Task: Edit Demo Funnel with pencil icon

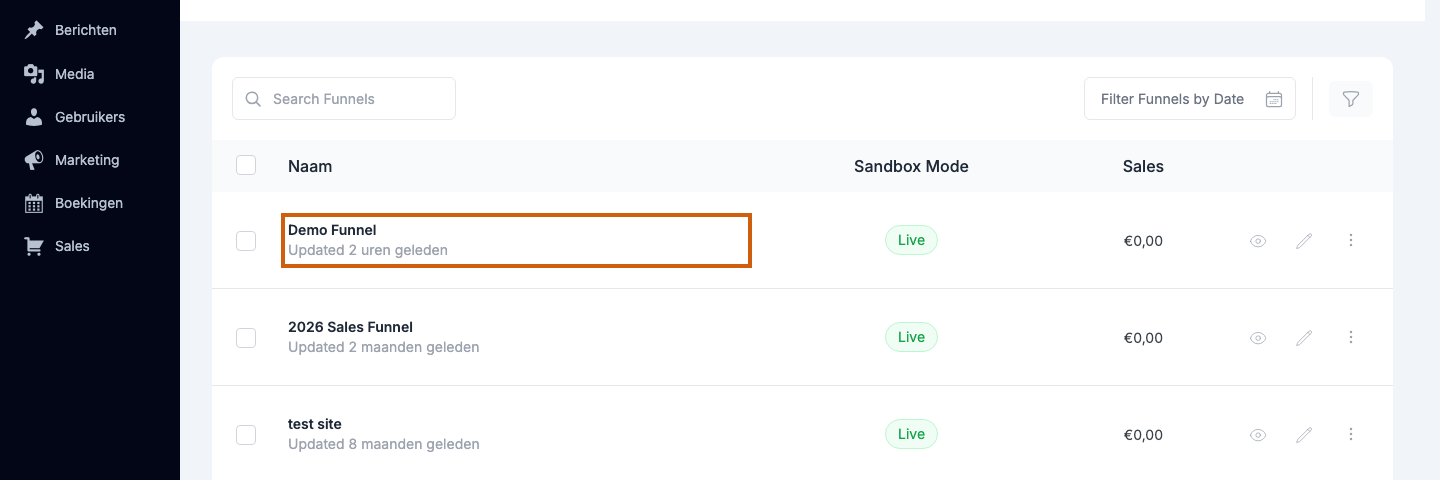Action: pyautogui.click(x=1304, y=241)
